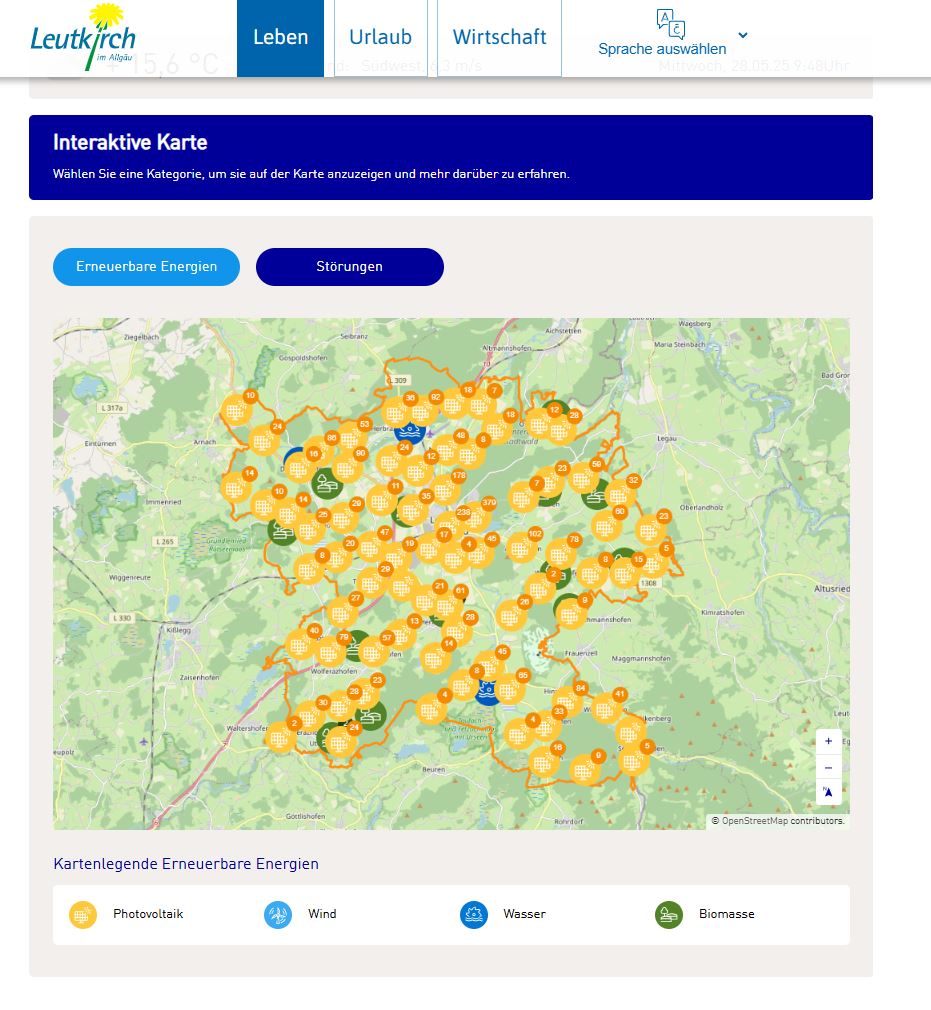Click the water marker below cluster 92
Screen dimensions: 931x1010
(409, 431)
